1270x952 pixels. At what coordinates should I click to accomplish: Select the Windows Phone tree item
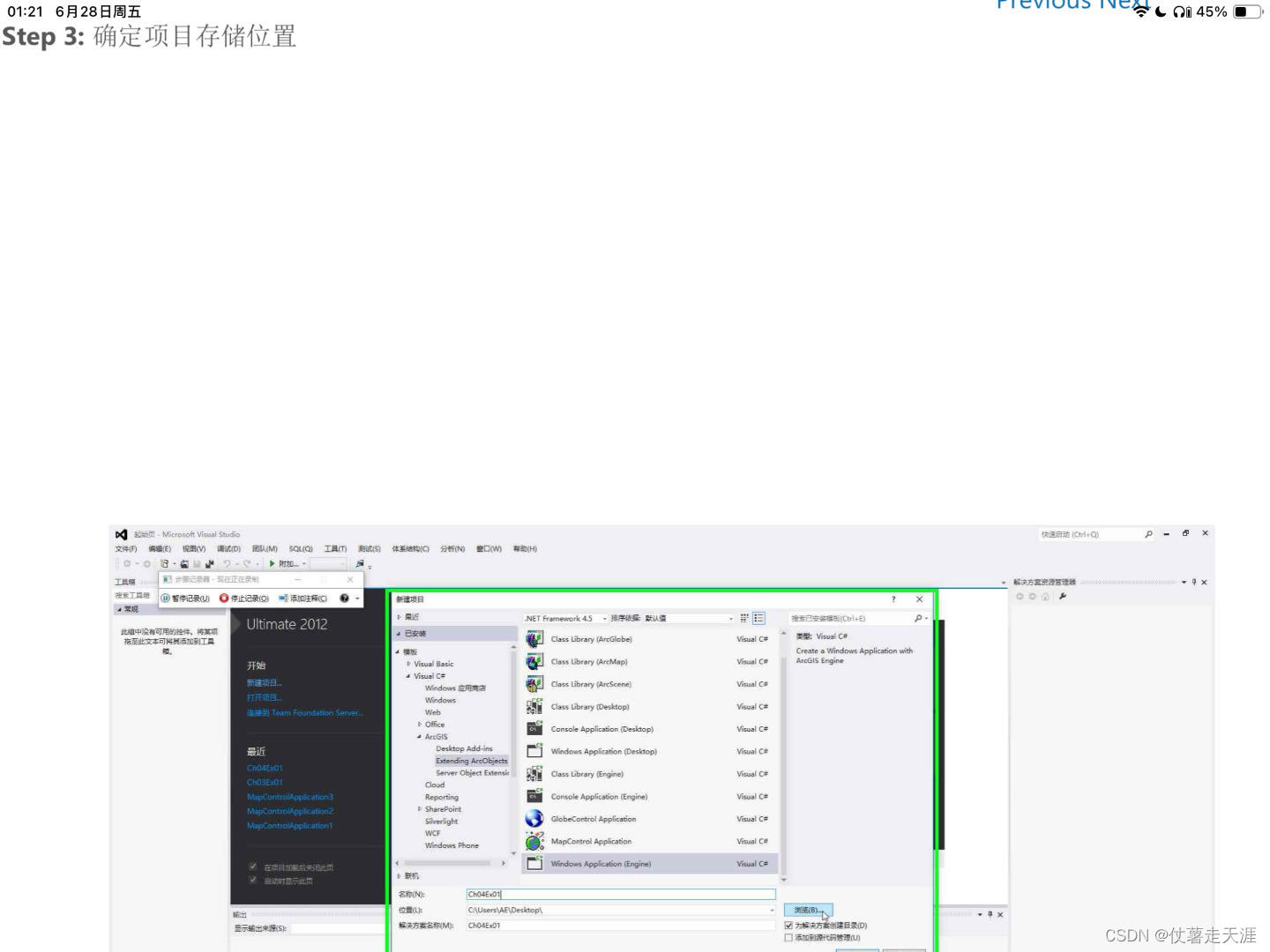pyautogui.click(x=452, y=845)
